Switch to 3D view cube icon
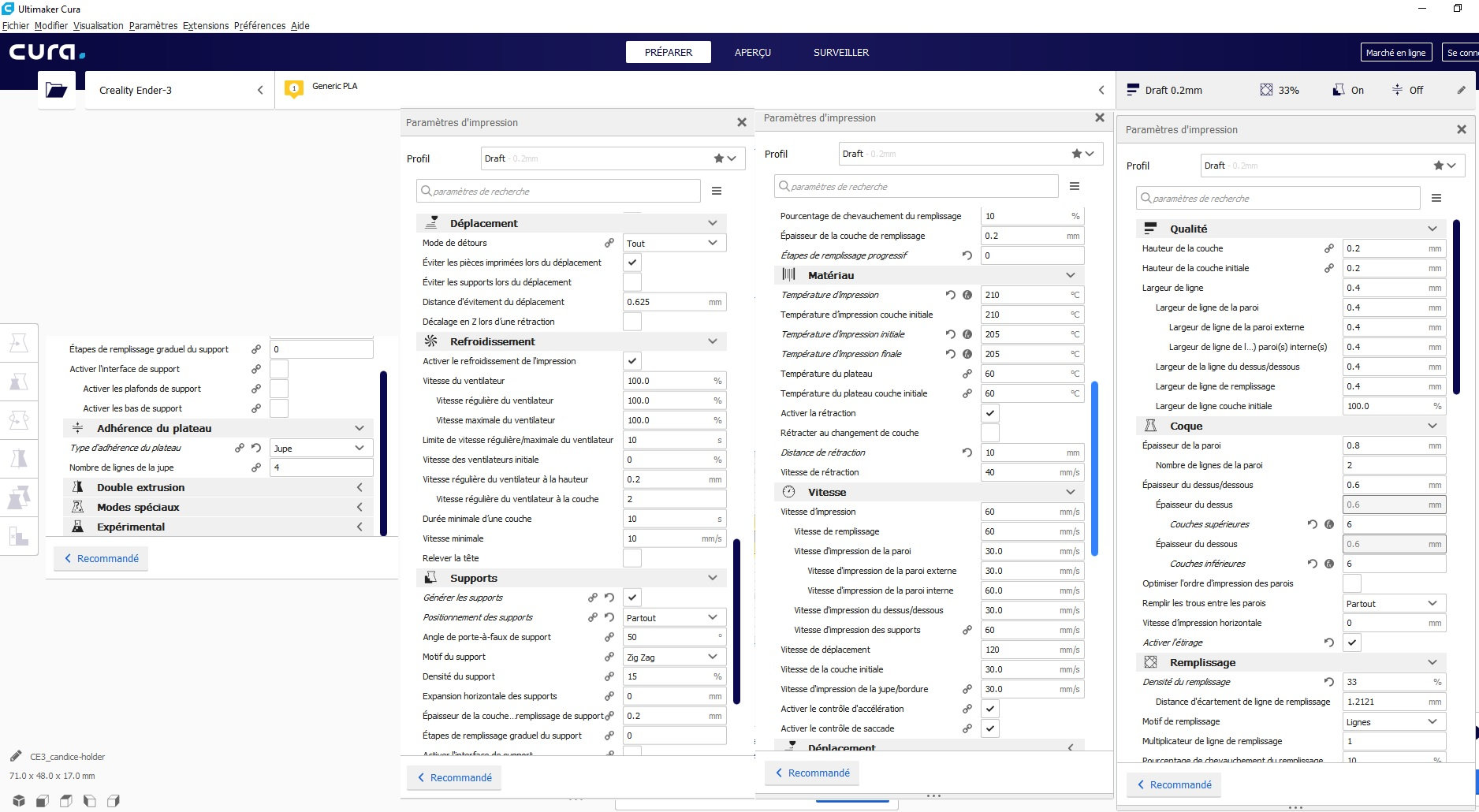The image size is (1479, 812). [x=19, y=801]
